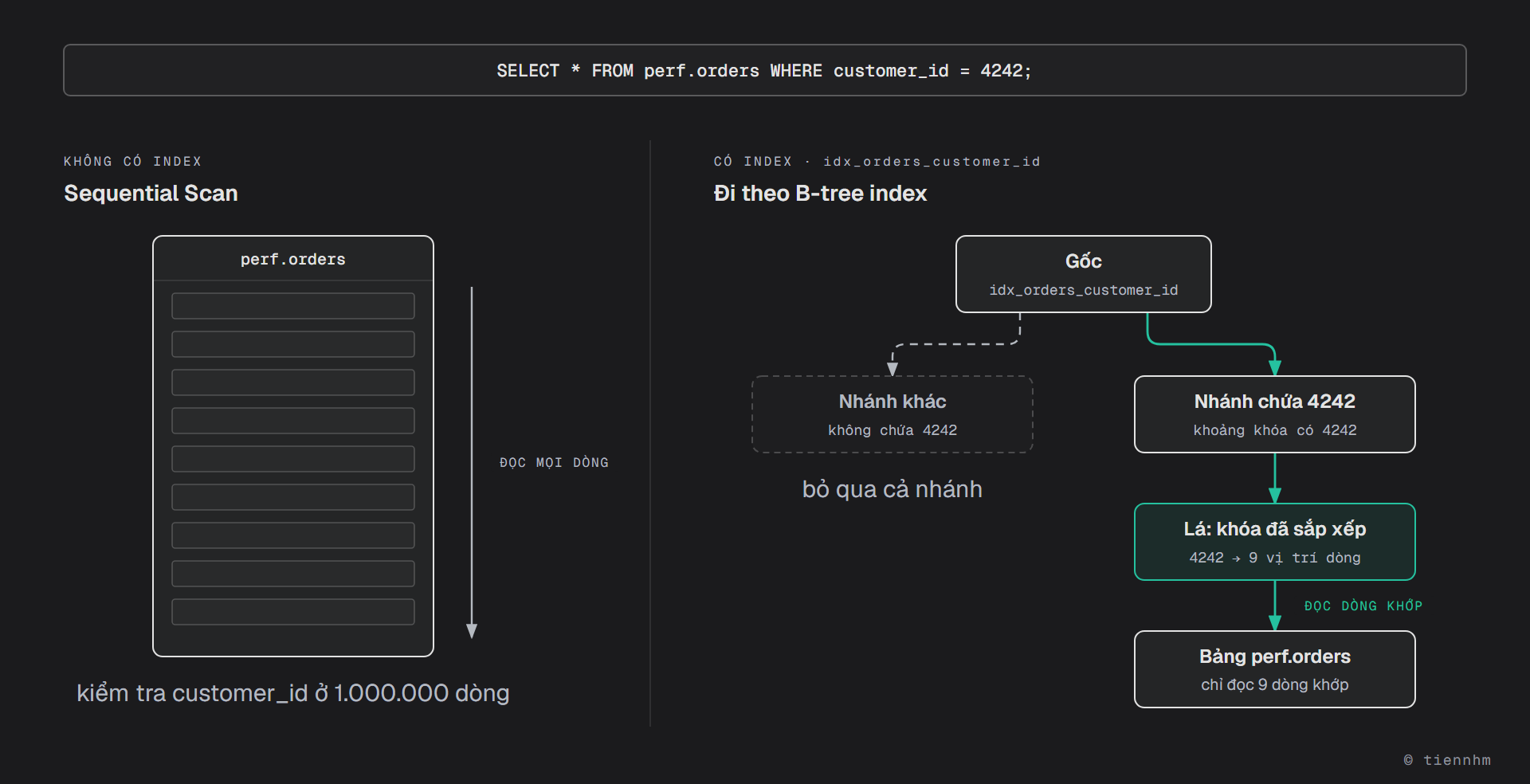This screenshot has height=784, width=1530.
Task: Click the '© tiennhm' credit text
Action: point(1447,759)
